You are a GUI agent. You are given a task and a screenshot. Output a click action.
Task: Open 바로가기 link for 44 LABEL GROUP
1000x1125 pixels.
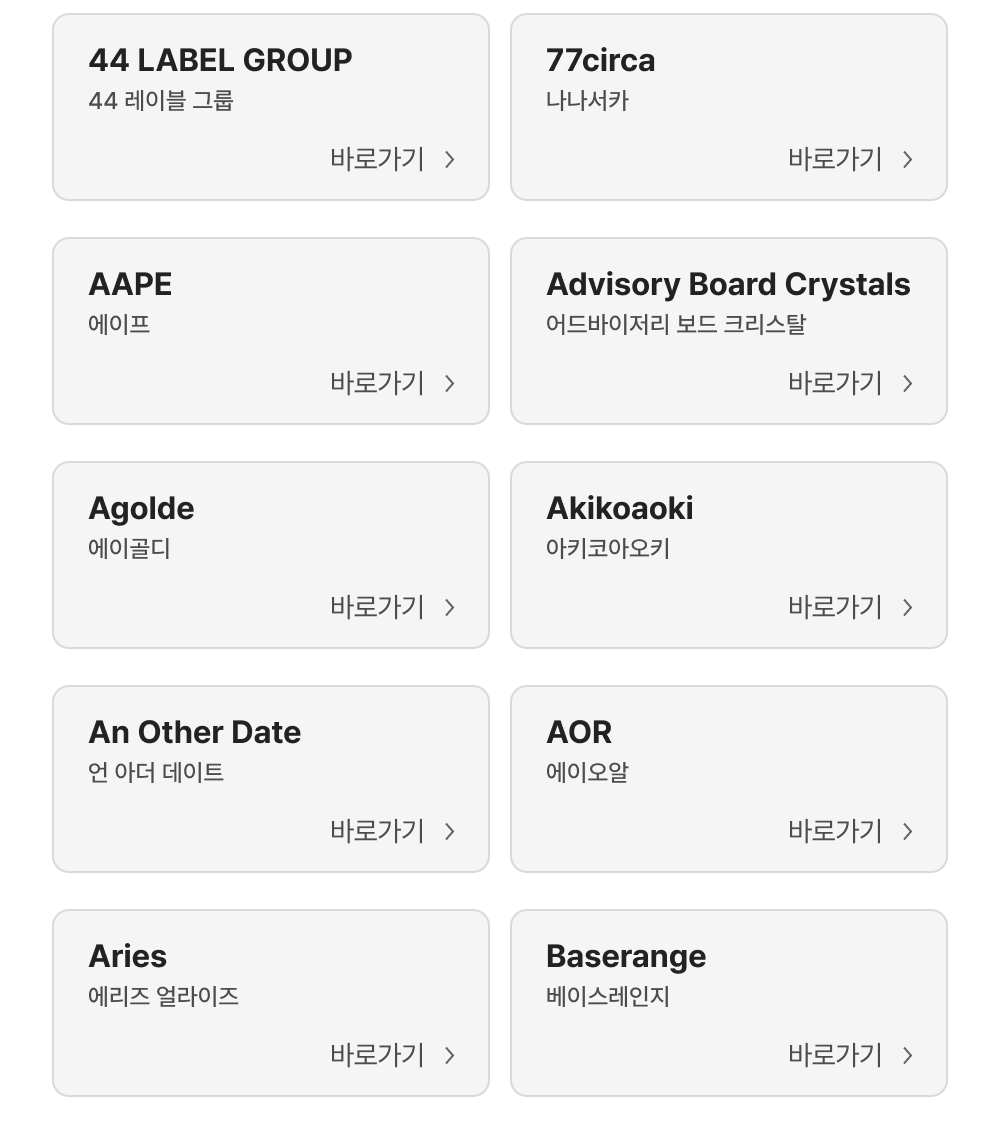pos(378,159)
